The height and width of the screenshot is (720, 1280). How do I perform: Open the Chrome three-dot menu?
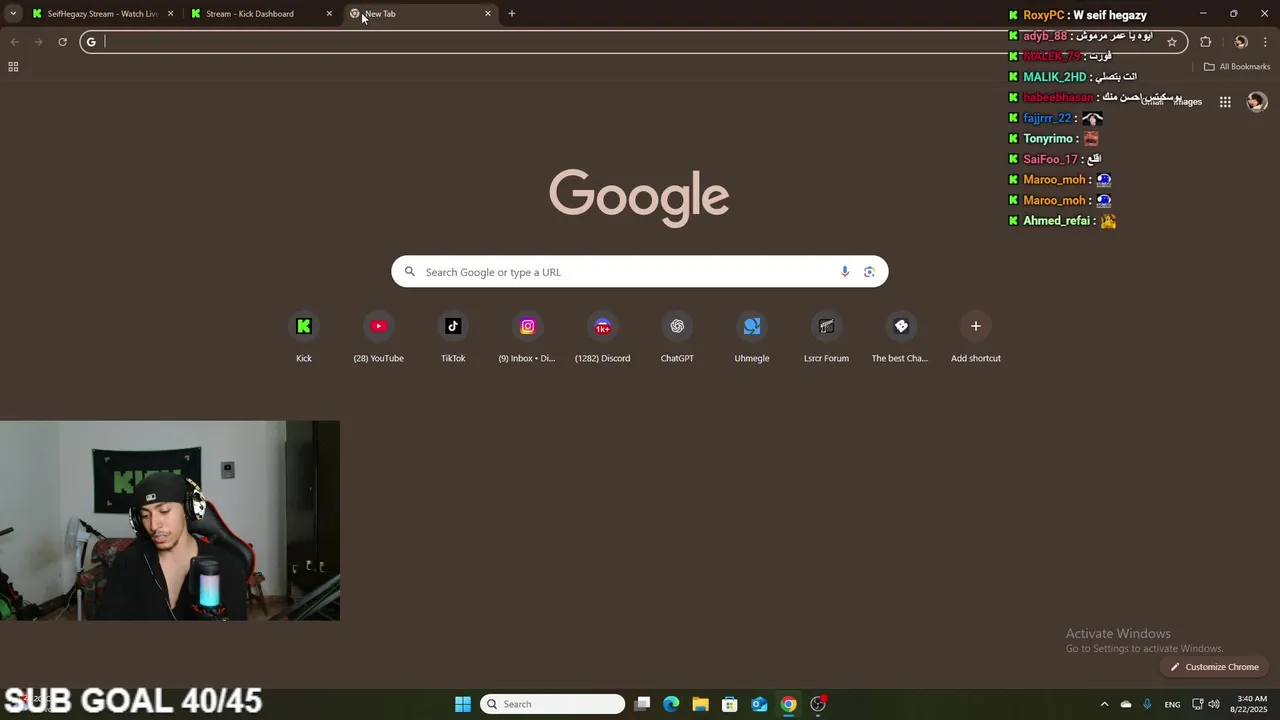(x=1265, y=42)
